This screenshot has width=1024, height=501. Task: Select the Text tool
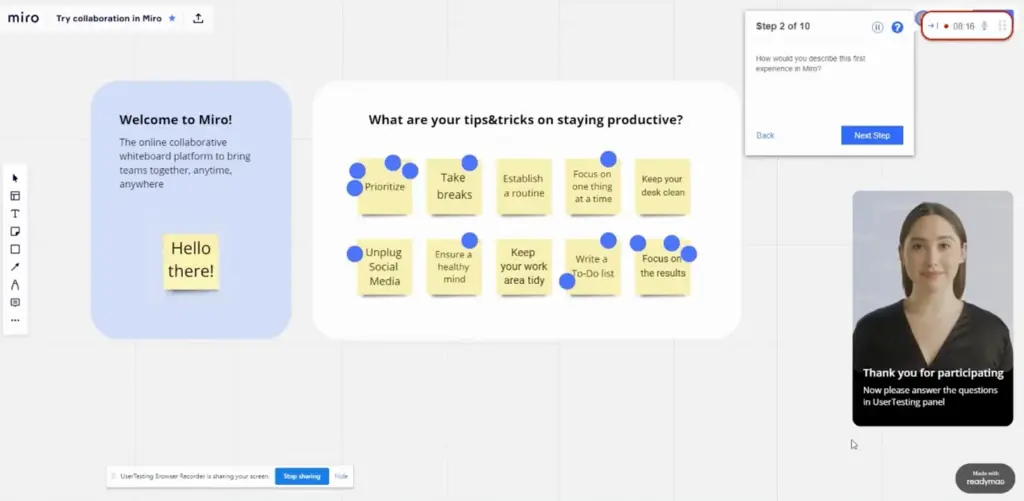pos(15,214)
